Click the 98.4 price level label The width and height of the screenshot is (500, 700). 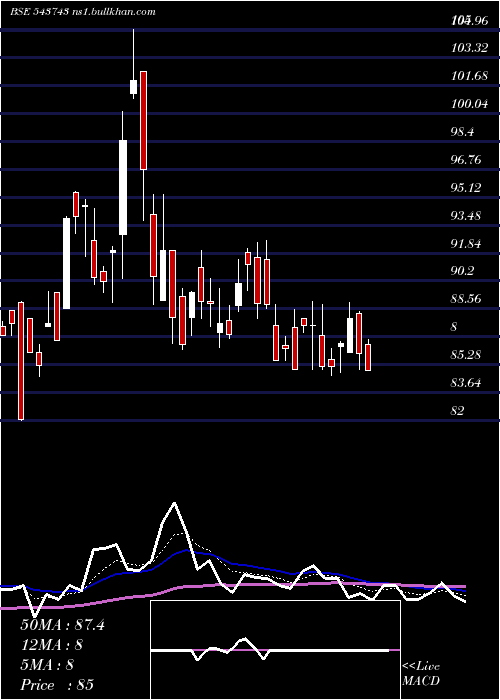click(x=464, y=132)
